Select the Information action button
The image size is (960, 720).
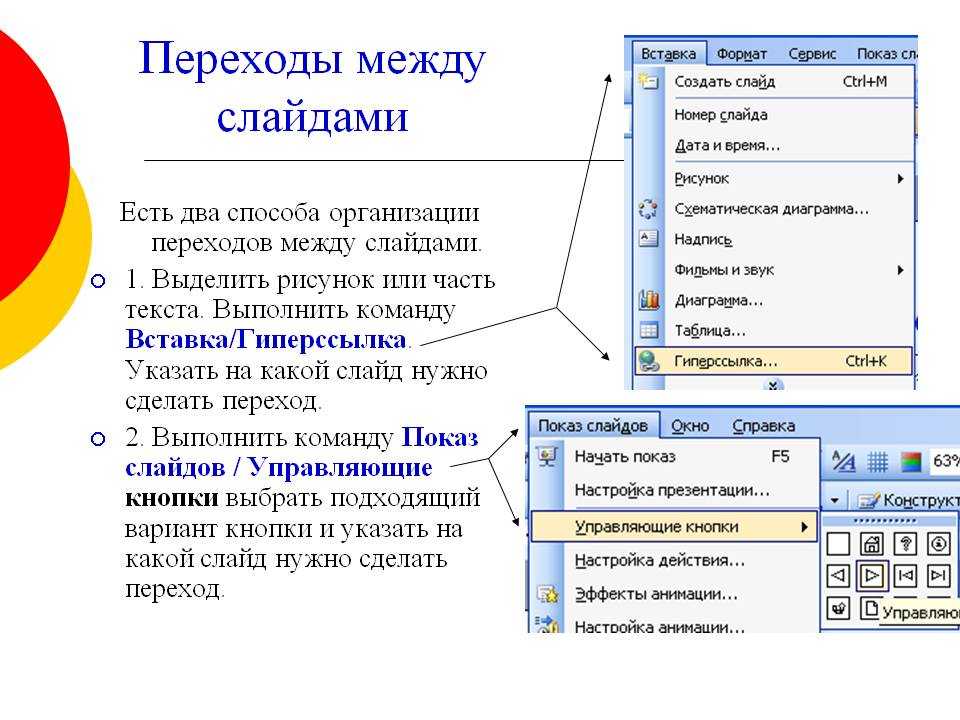[x=939, y=543]
